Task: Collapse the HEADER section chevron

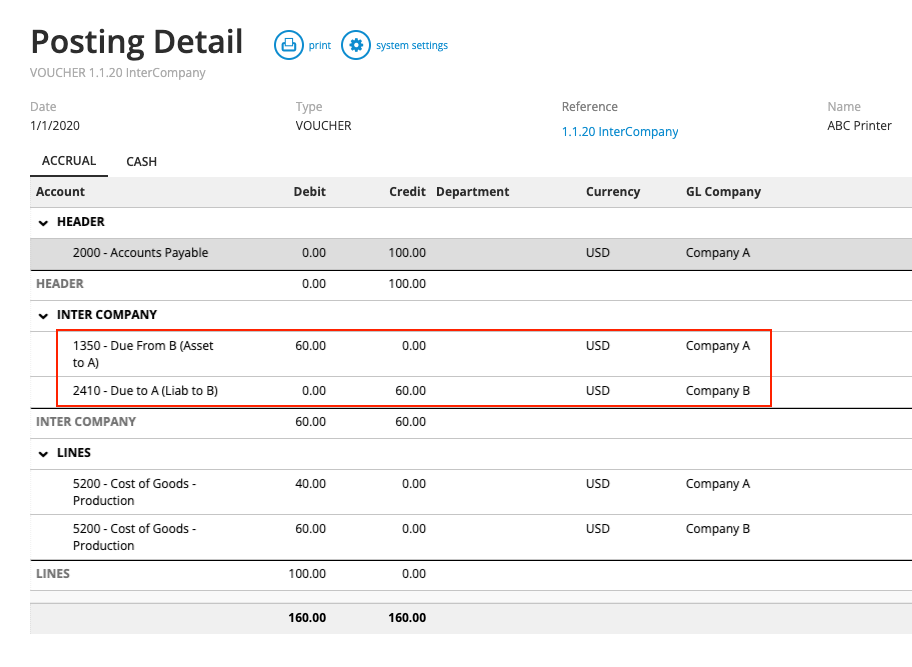Action: pos(44,222)
